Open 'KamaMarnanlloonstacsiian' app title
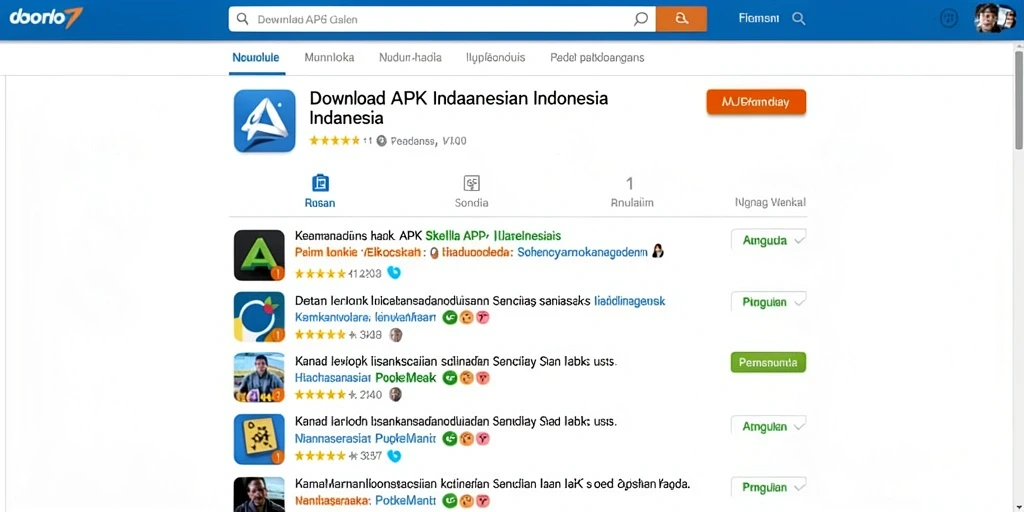 (x=493, y=485)
